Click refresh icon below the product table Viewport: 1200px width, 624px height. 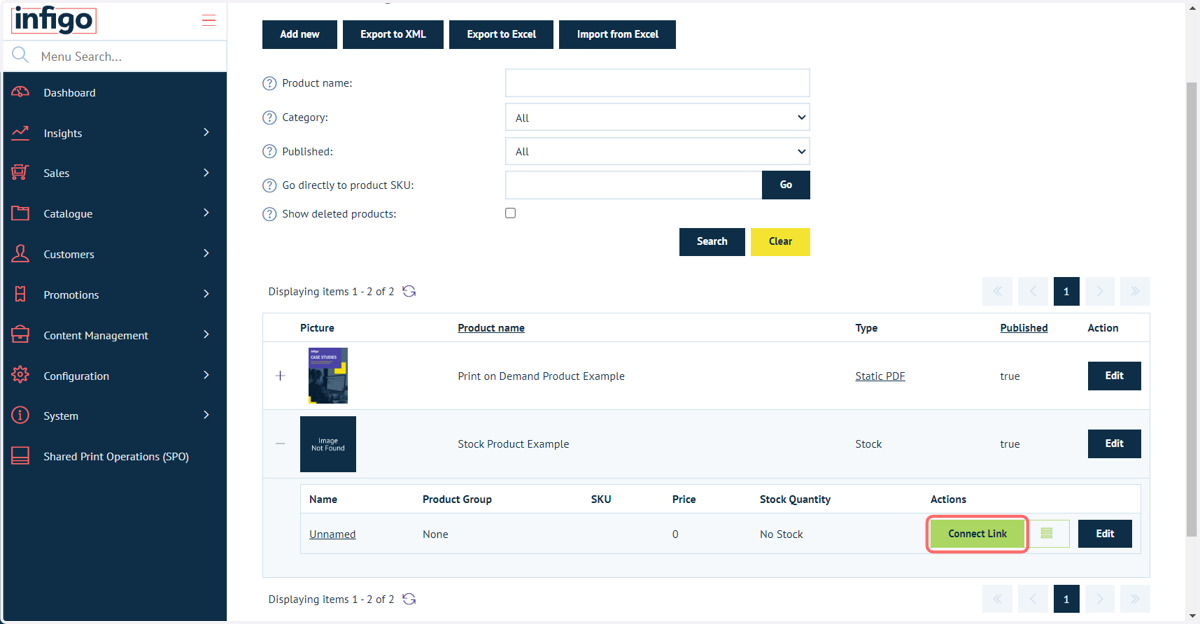coord(409,599)
